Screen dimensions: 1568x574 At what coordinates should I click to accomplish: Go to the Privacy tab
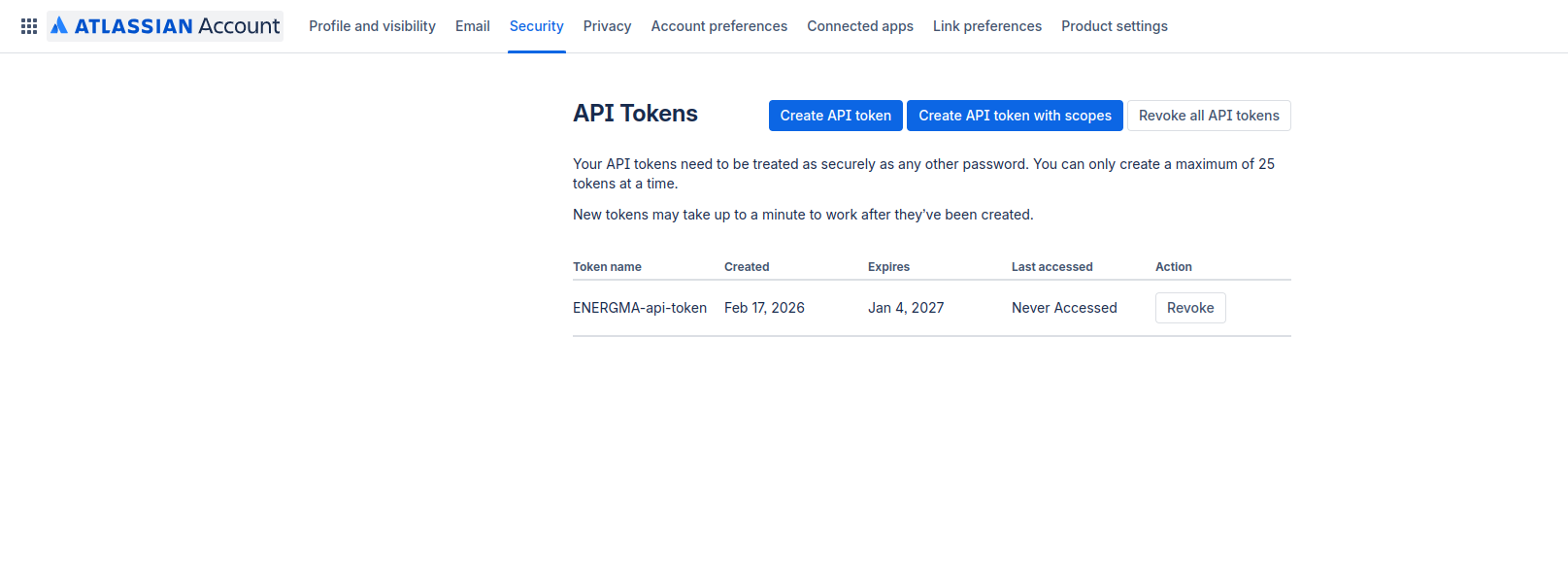coord(607,26)
